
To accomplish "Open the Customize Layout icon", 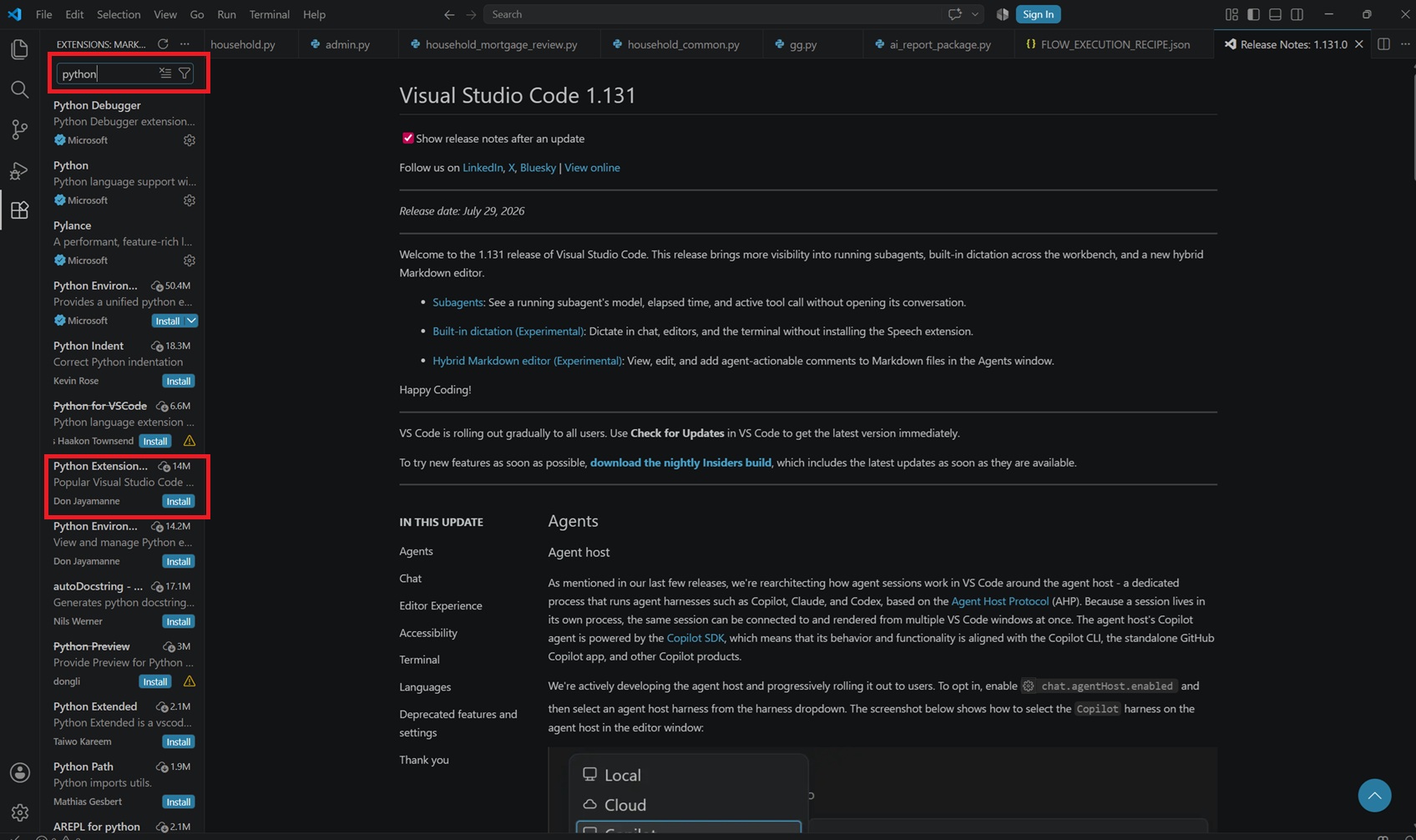I will coord(1231,14).
